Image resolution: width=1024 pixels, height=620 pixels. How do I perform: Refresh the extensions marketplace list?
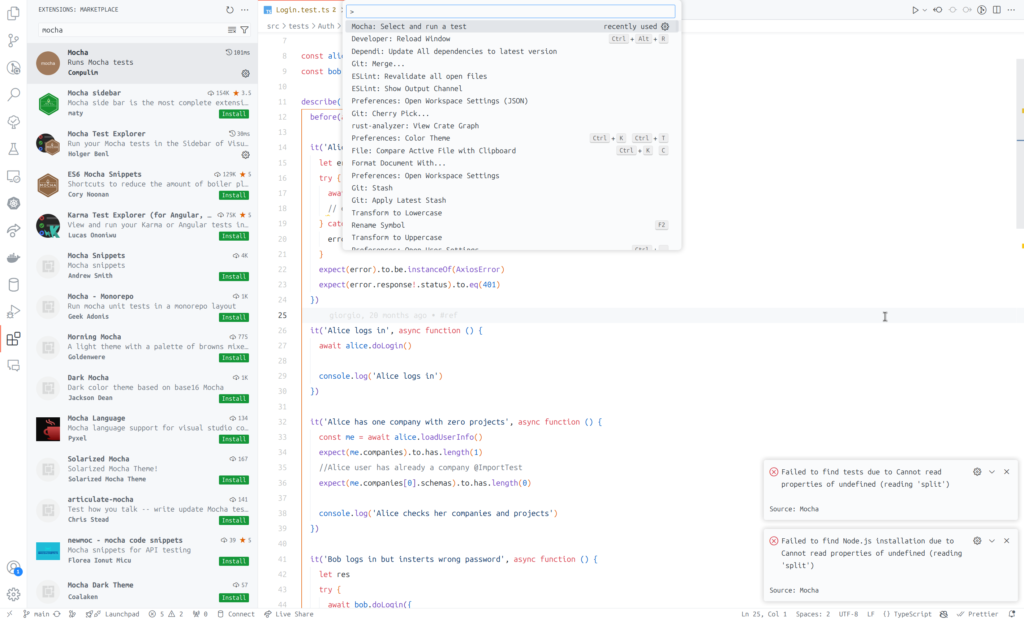click(230, 10)
